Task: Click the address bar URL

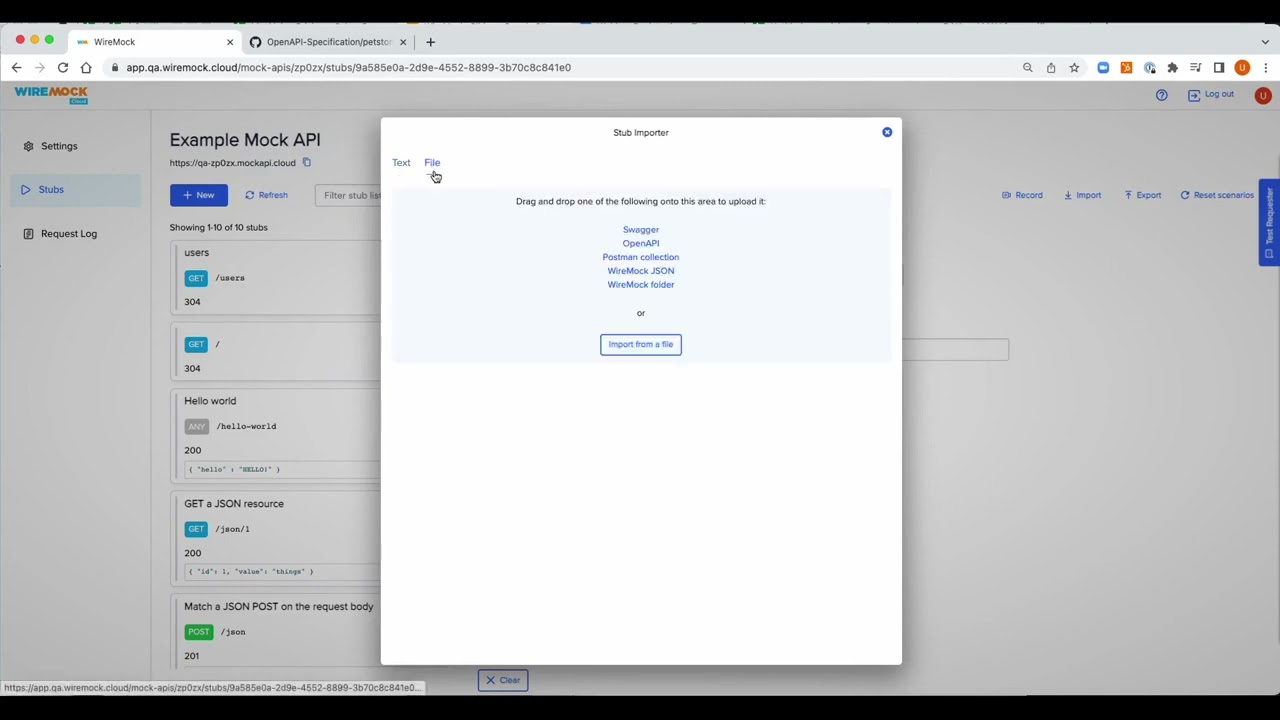Action: pos(348,68)
